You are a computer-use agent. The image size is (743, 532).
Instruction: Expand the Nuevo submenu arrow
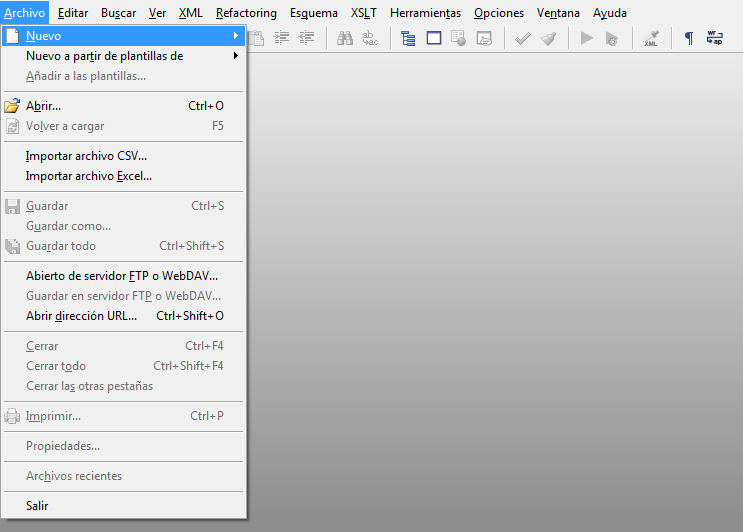[x=236, y=36]
